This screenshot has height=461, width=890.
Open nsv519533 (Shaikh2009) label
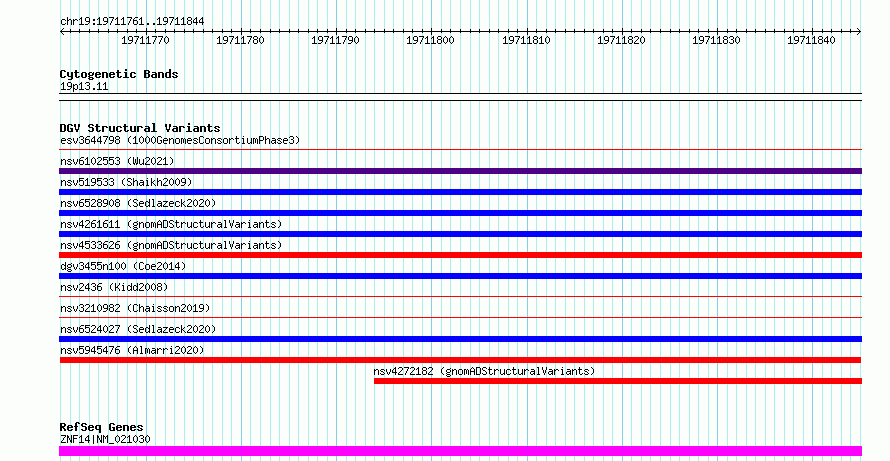click(x=126, y=182)
